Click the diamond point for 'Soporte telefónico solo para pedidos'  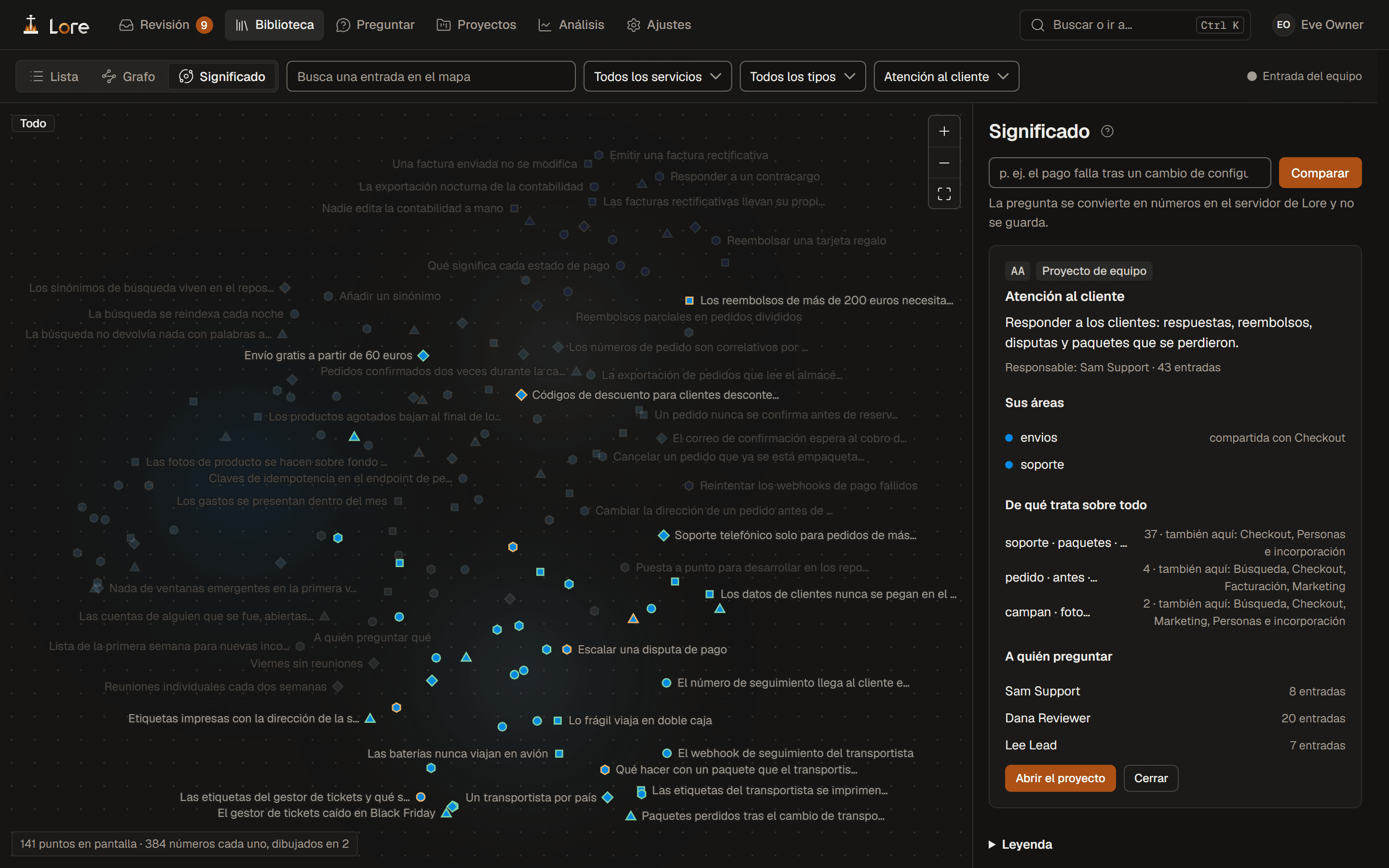click(x=664, y=536)
